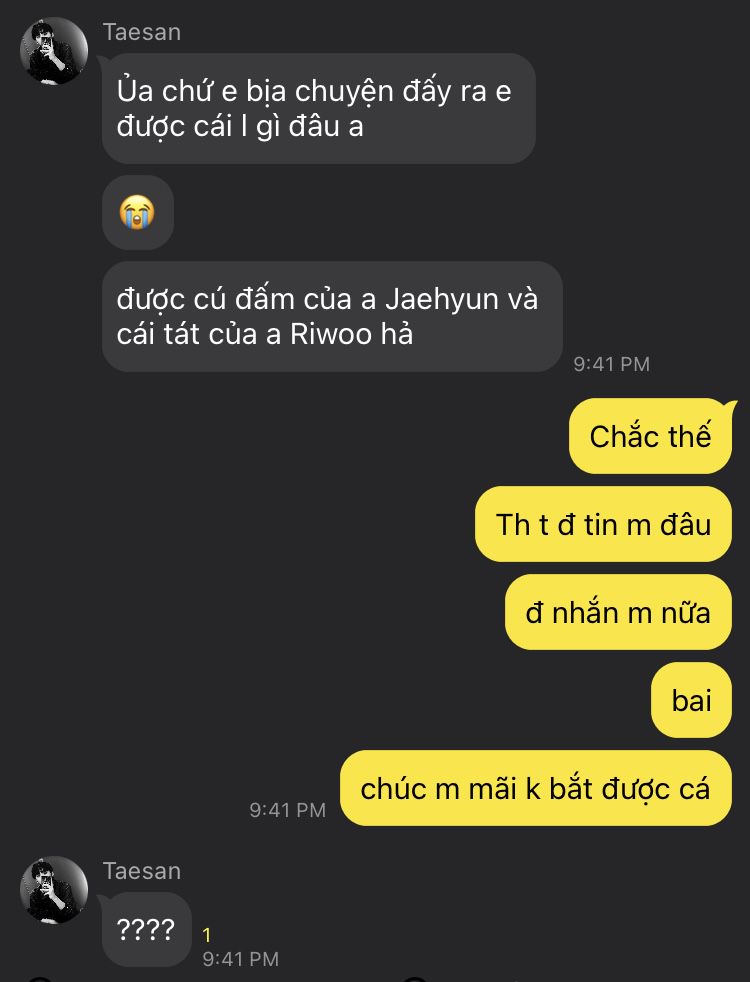Select the '????' message bubble
This screenshot has width=750, height=982.
pyautogui.click(x=146, y=930)
